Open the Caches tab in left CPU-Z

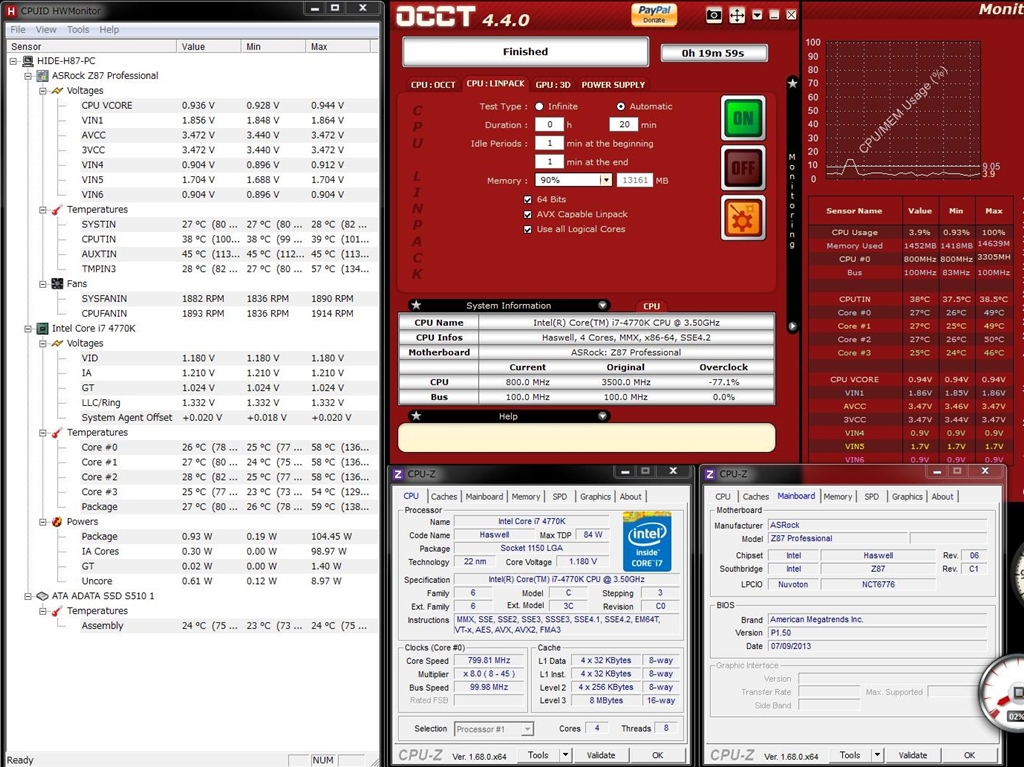click(x=444, y=497)
